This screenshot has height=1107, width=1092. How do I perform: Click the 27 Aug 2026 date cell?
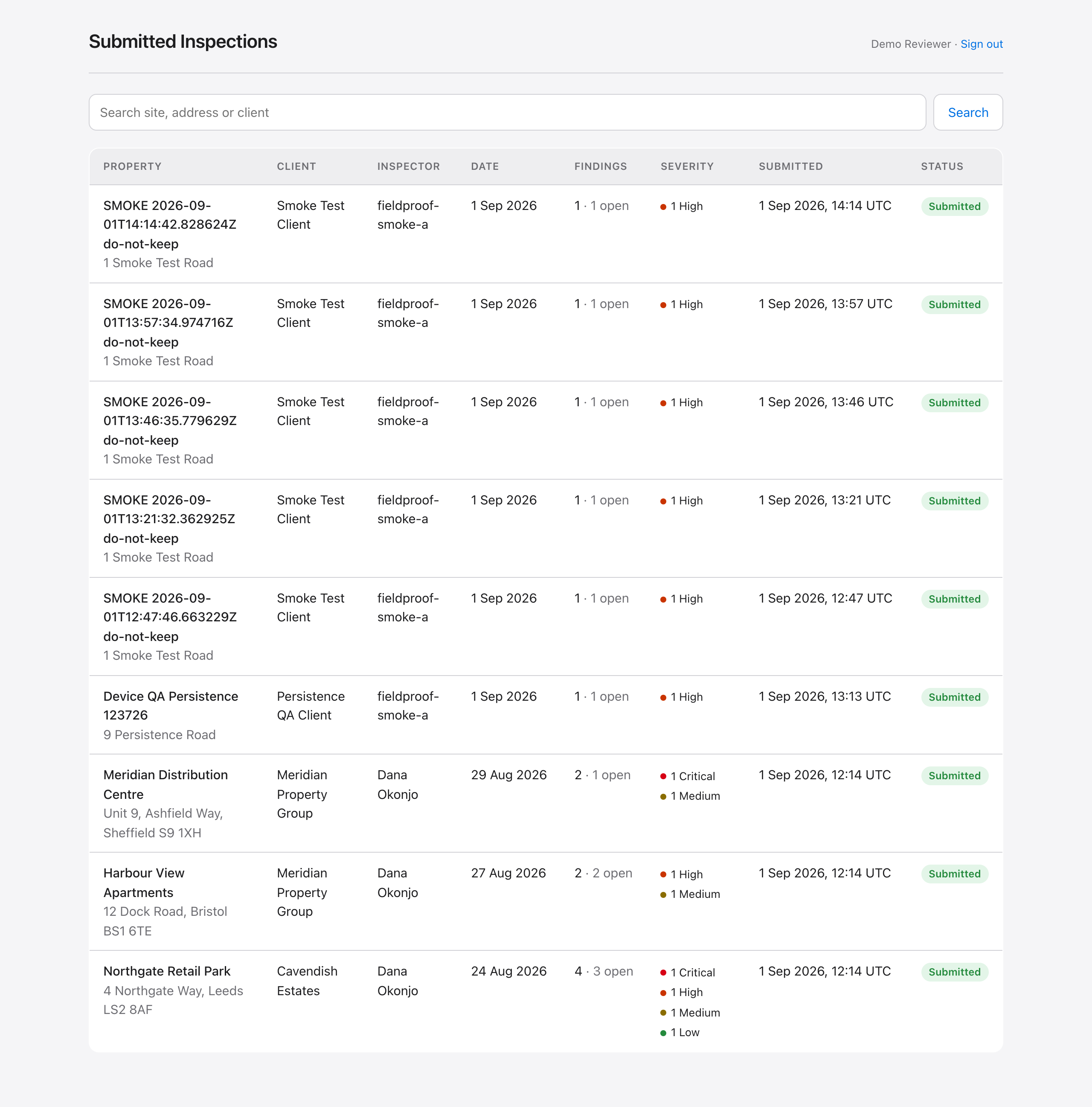(508, 873)
